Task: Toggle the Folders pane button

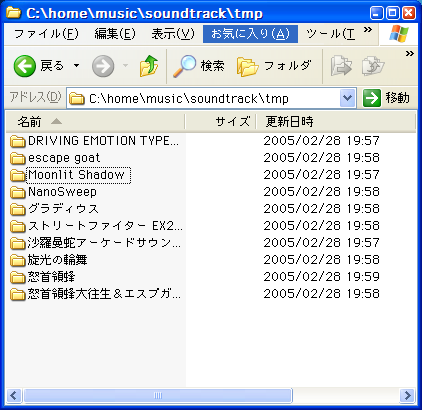Action: pos(274,66)
